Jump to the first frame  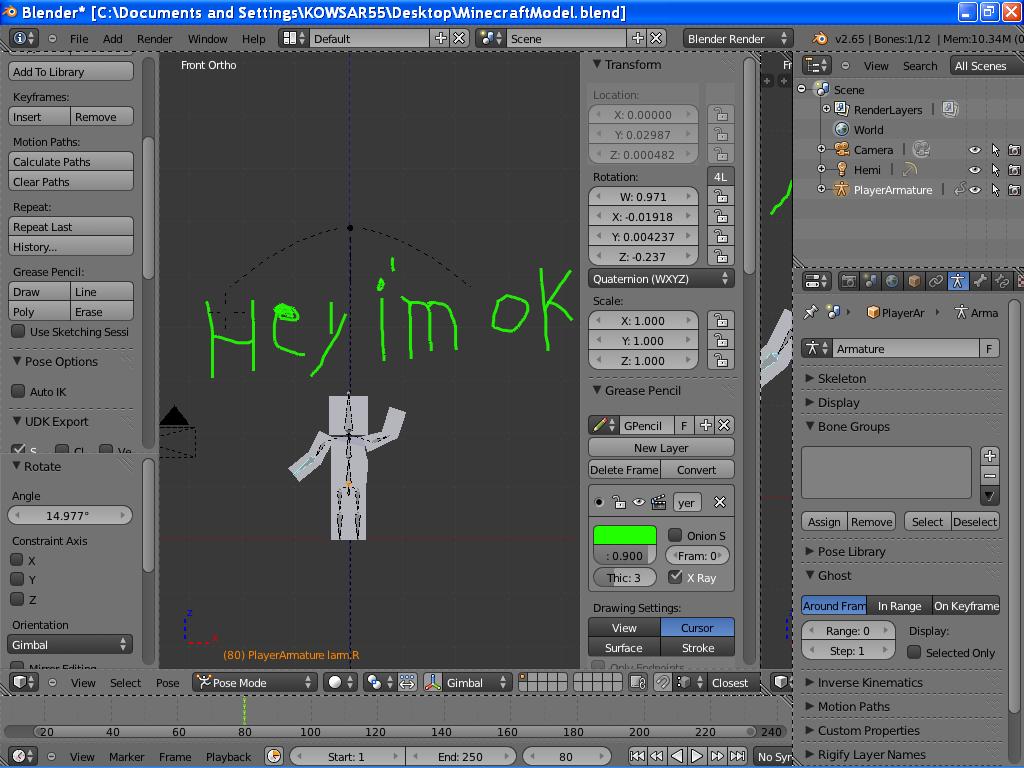637,756
